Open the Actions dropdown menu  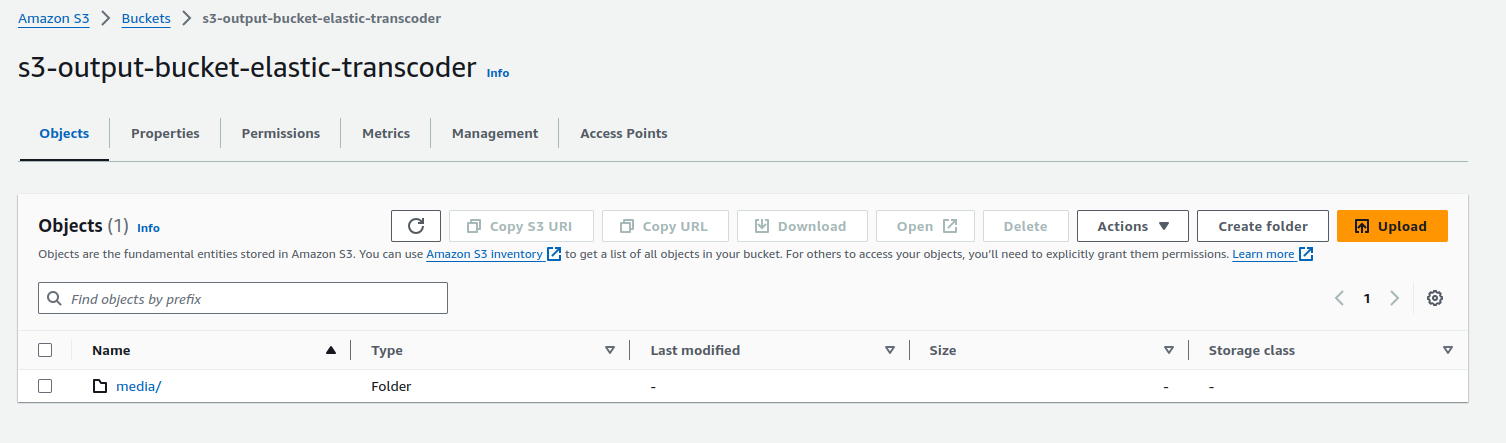1133,226
